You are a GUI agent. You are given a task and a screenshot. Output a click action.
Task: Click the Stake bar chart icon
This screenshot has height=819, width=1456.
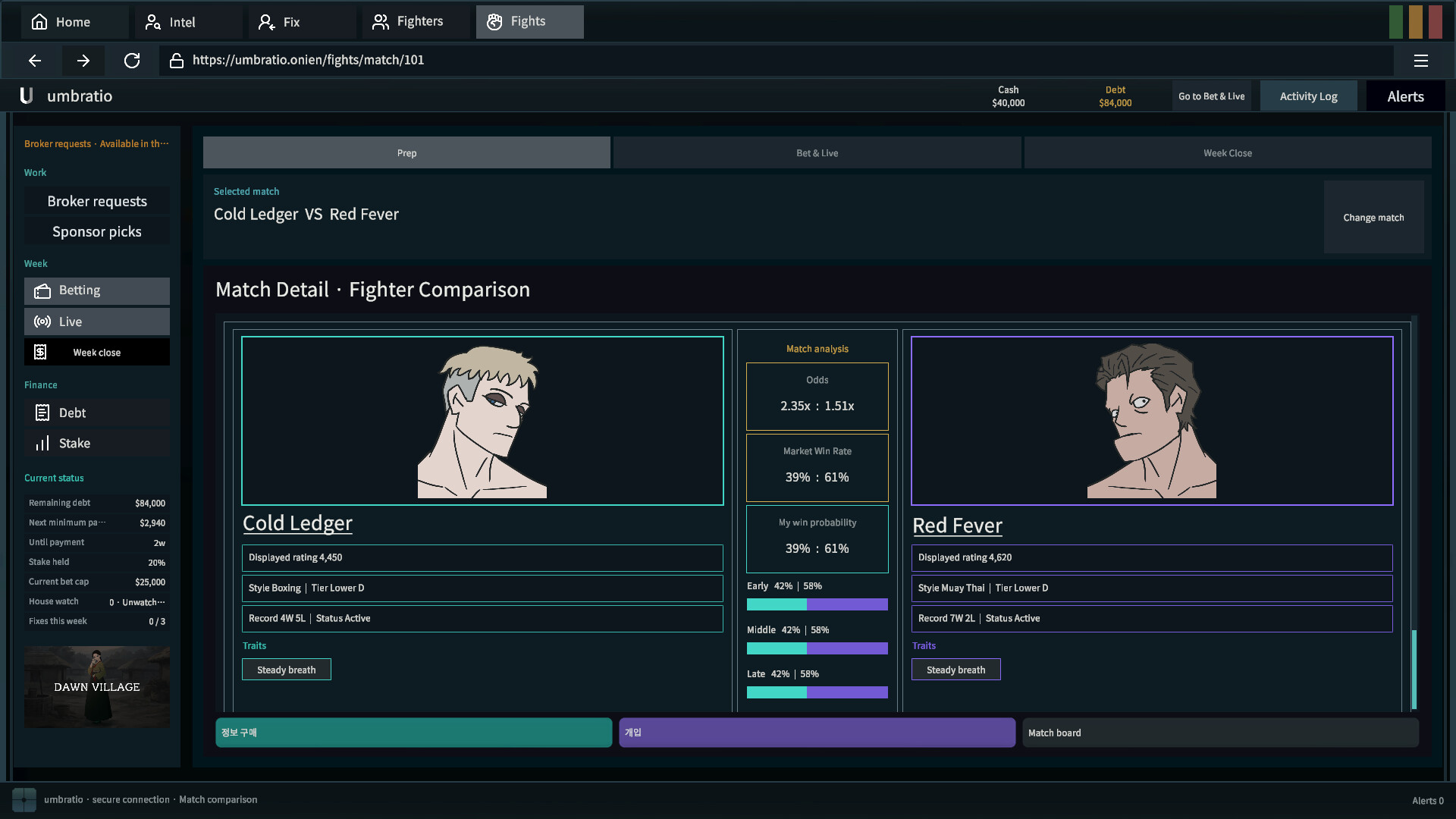[42, 443]
